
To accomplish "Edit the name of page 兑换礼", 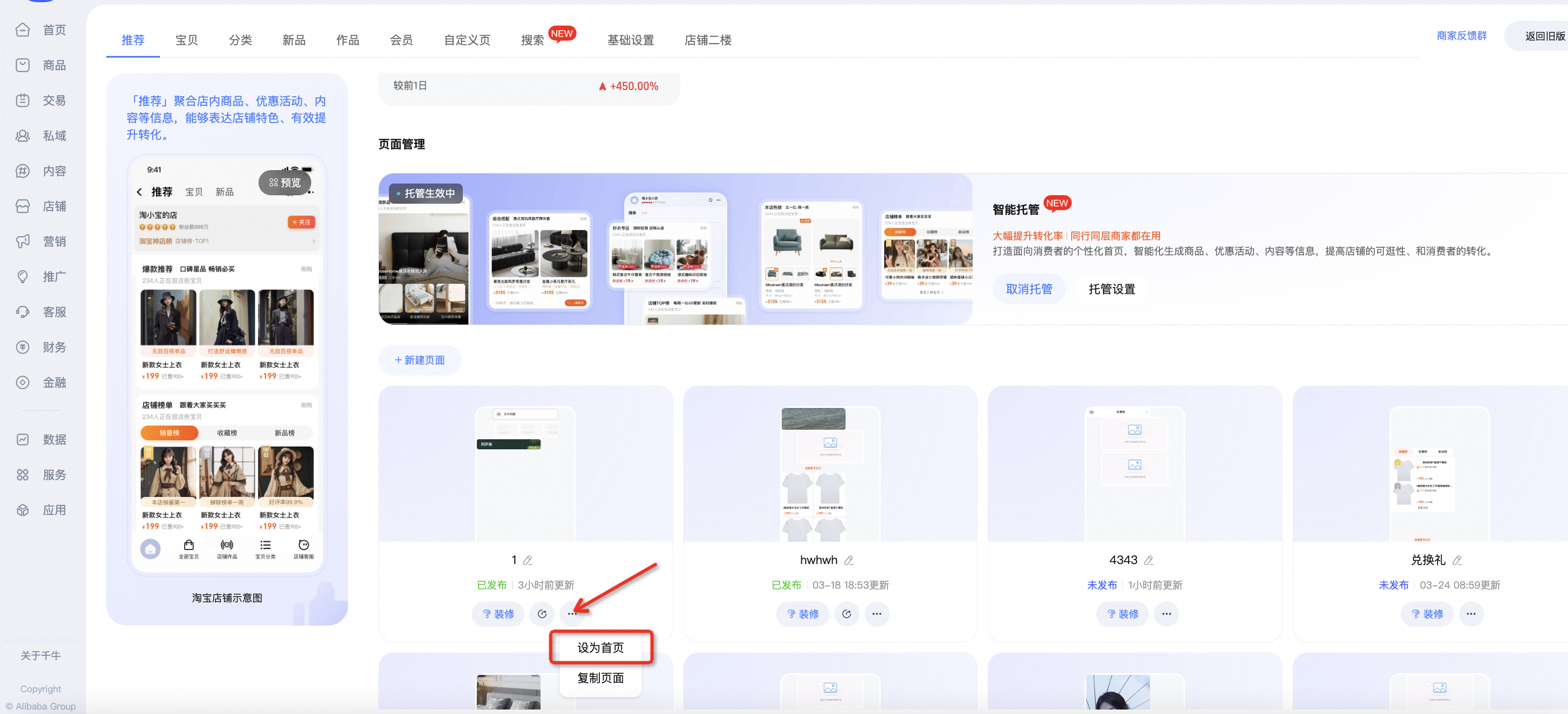I will coord(1457,560).
